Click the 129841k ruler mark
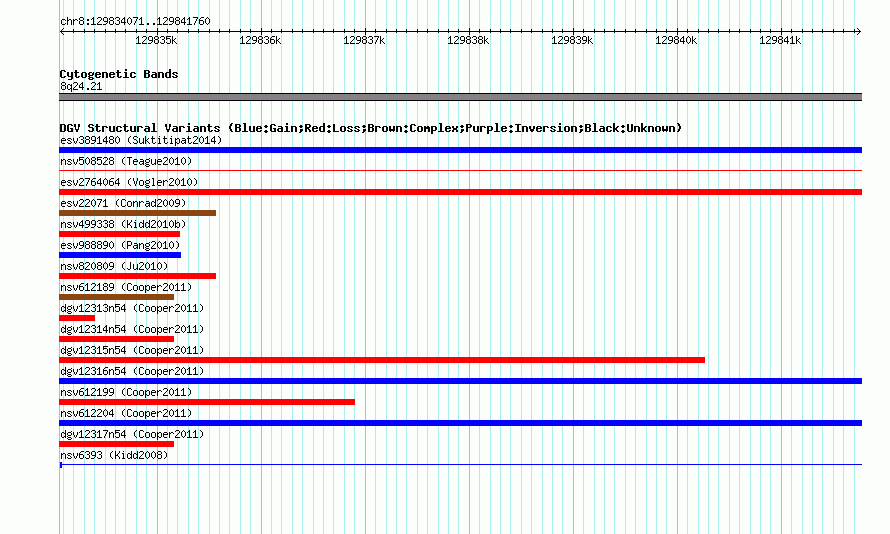Image resolution: width=890 pixels, height=534 pixels. [x=780, y=40]
